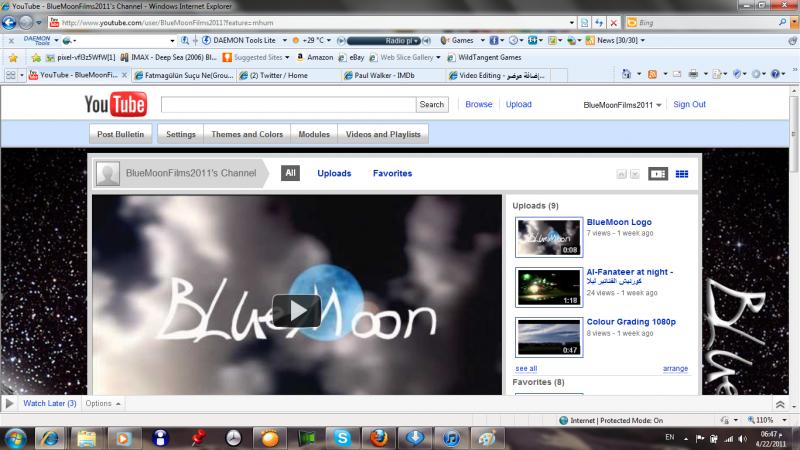Click the IE Home toolbar icon

[627, 74]
